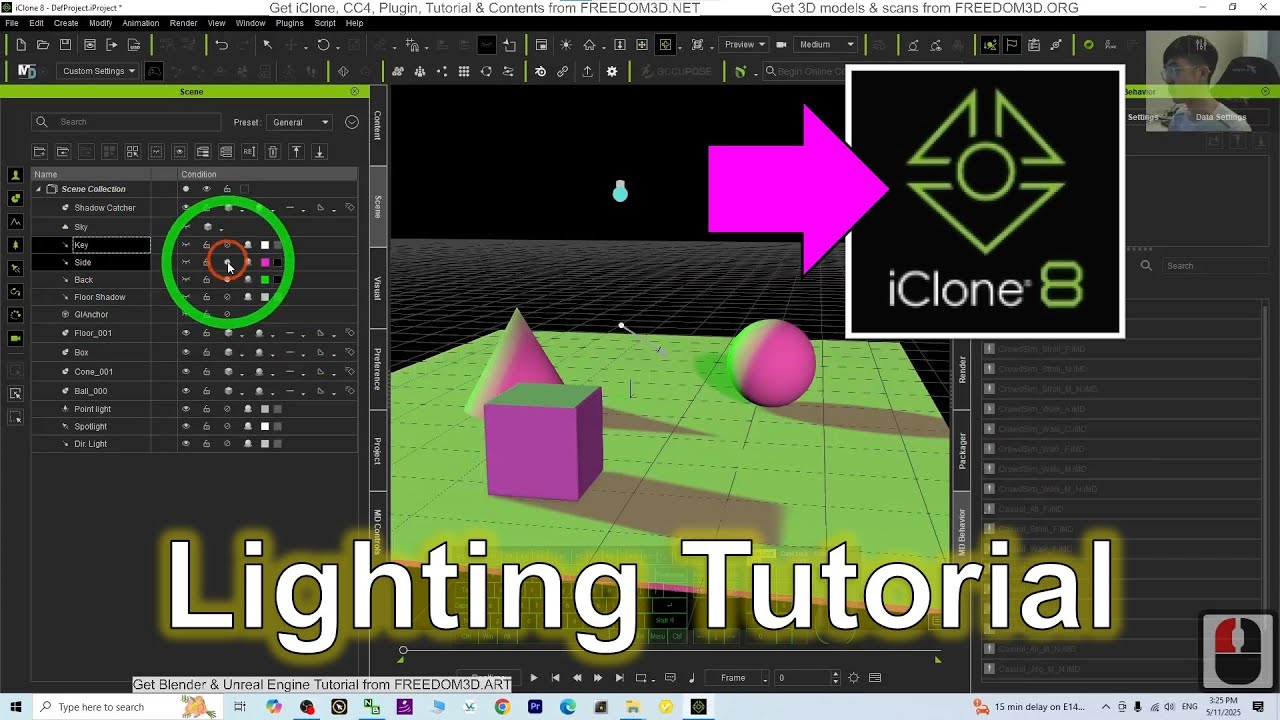1280x720 pixels.
Task: Open the Animation menu
Action: (x=140, y=23)
